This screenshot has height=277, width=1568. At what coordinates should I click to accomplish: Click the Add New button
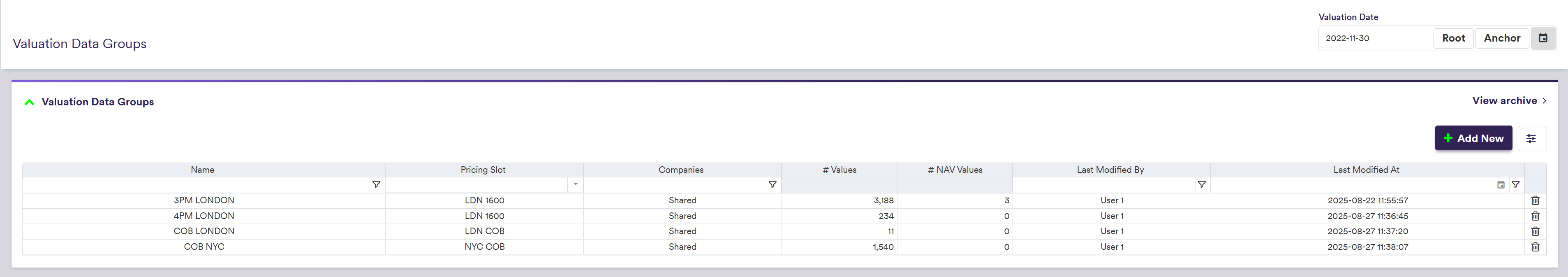[x=1473, y=138]
